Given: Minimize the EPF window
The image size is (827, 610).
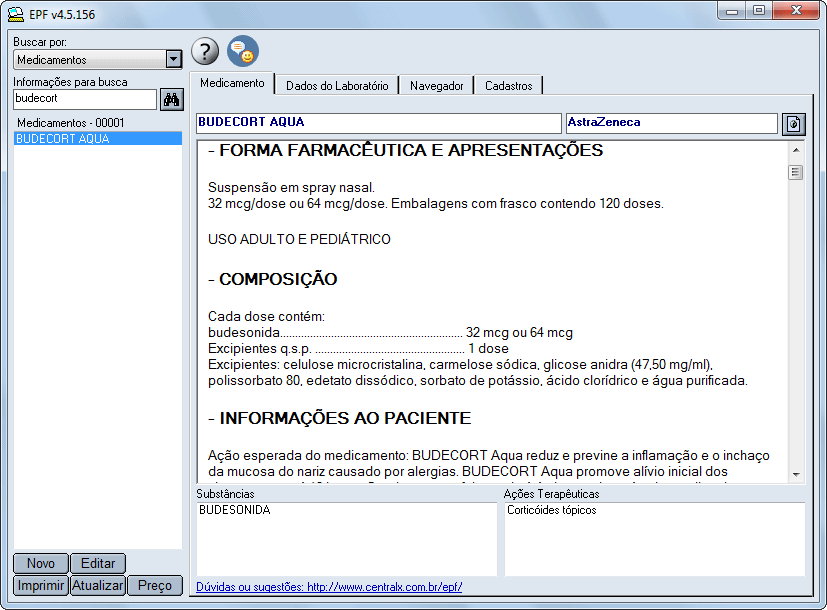Looking at the screenshot, I should tap(732, 11).
